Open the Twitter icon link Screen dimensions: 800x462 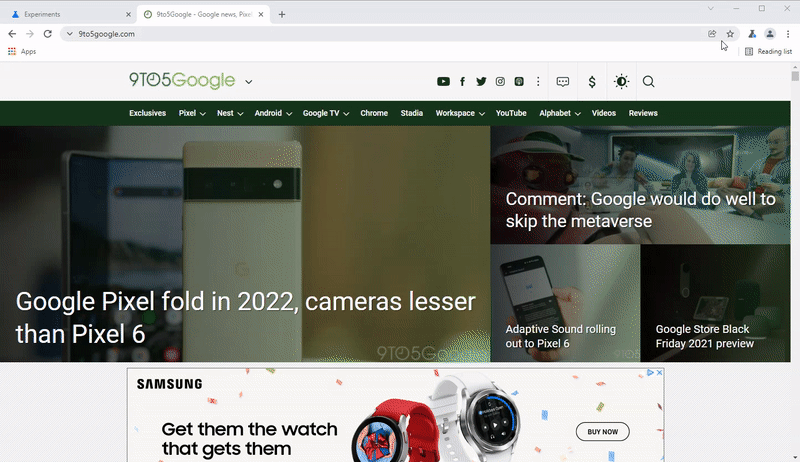click(481, 82)
